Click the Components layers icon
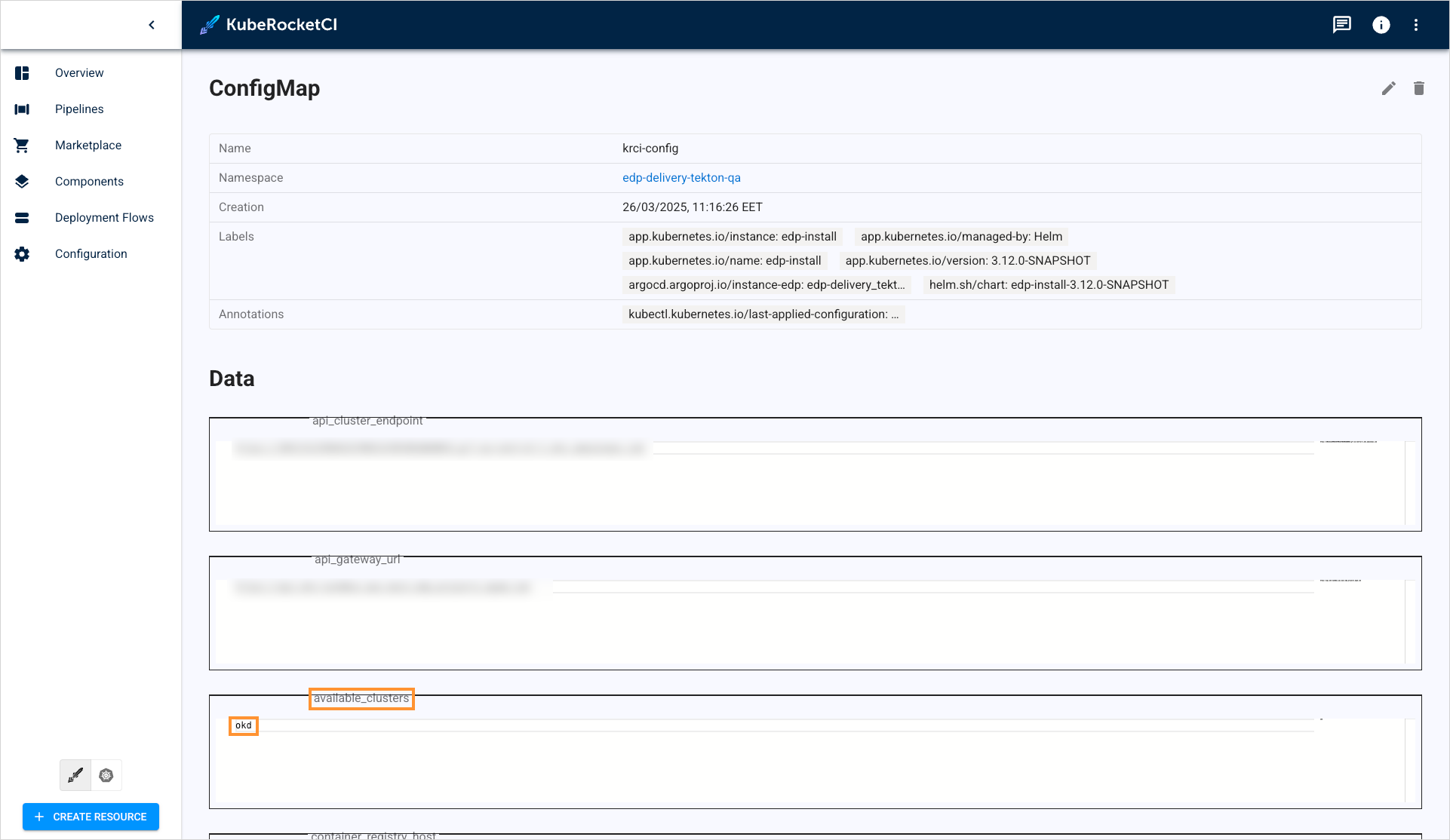This screenshot has width=1450, height=840. pos(22,181)
